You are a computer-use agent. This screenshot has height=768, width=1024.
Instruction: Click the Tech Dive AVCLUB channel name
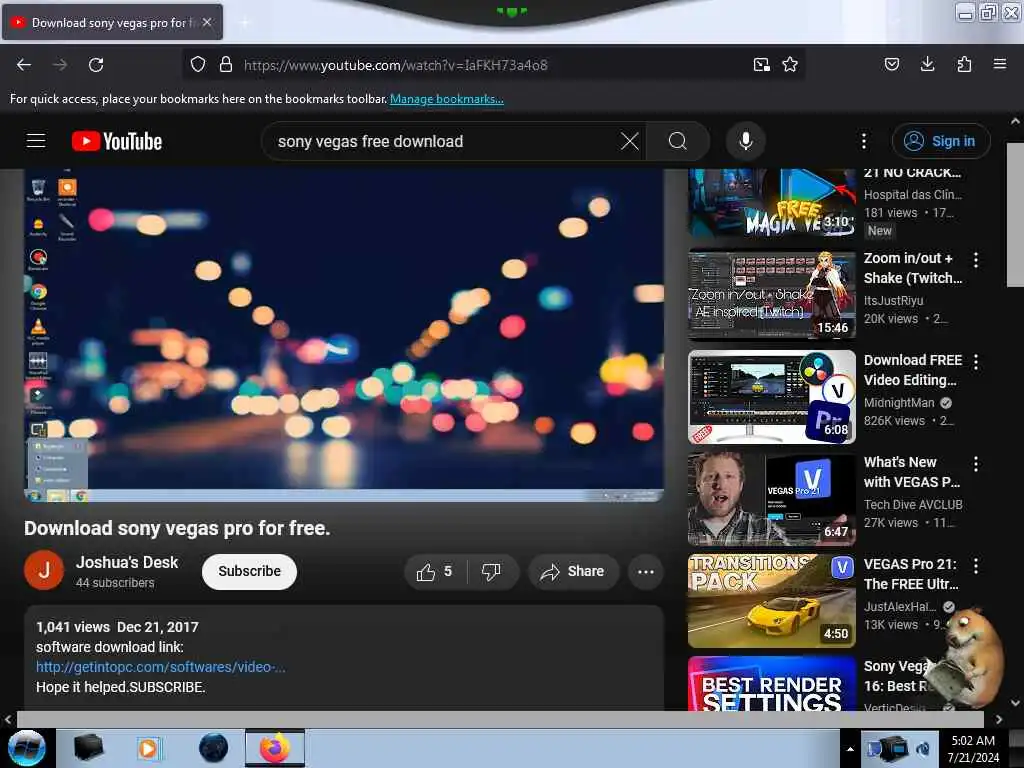[913, 505]
